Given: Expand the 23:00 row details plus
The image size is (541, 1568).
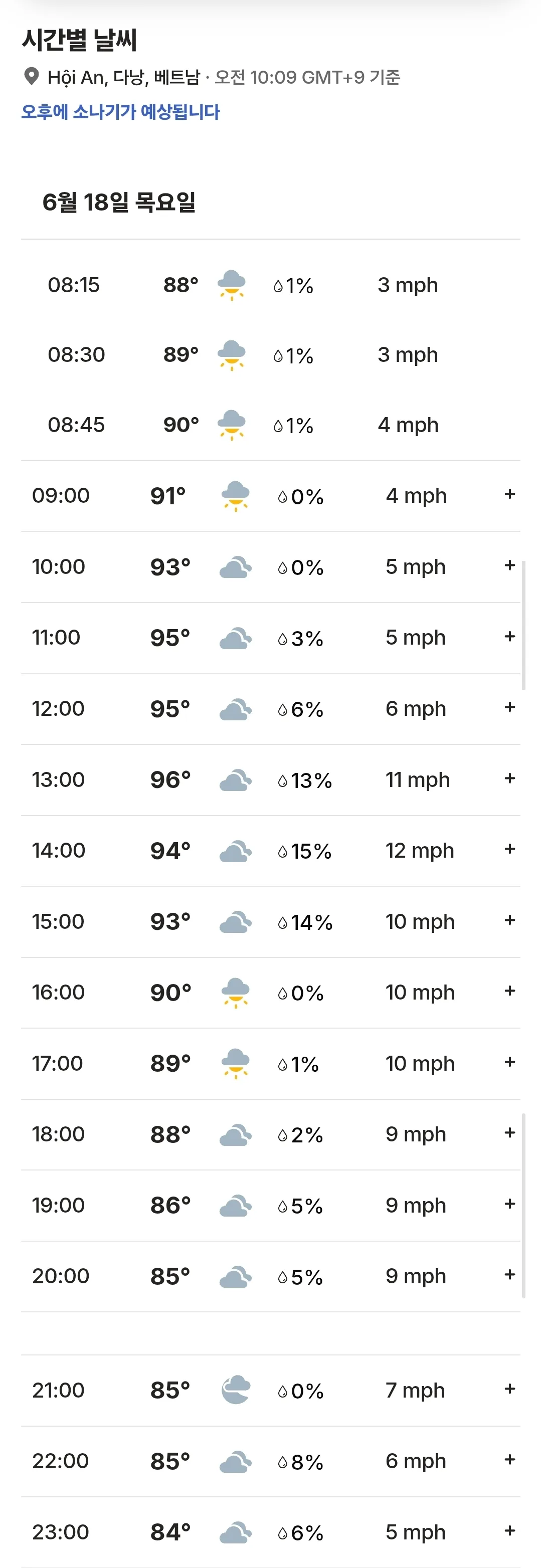Looking at the screenshot, I should coord(510,1530).
